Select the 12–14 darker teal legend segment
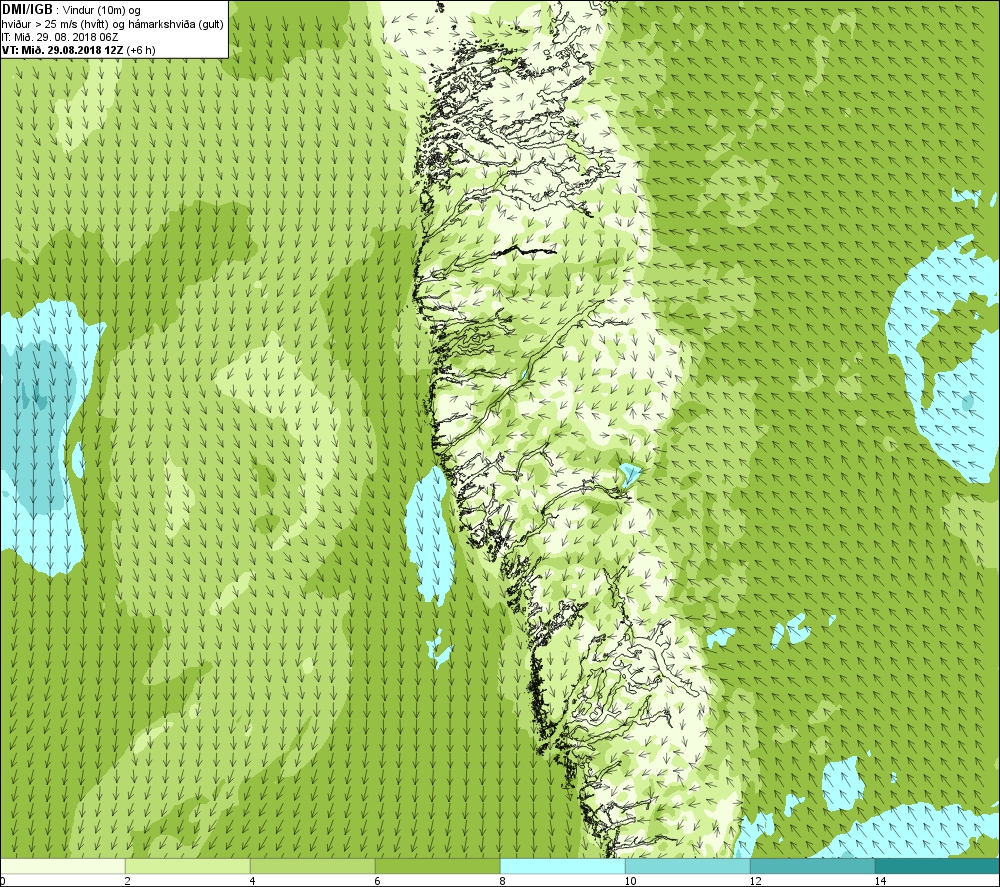Viewport: 1000px width, 887px height. [x=812, y=866]
